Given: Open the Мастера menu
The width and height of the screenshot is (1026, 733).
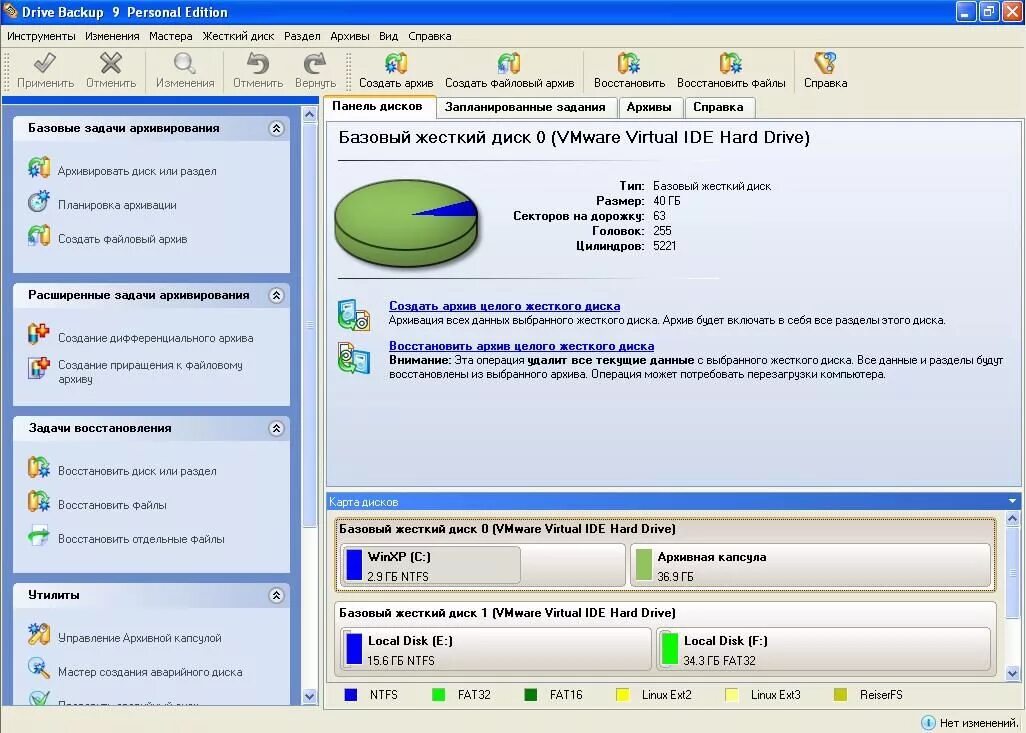Looking at the screenshot, I should (x=171, y=36).
